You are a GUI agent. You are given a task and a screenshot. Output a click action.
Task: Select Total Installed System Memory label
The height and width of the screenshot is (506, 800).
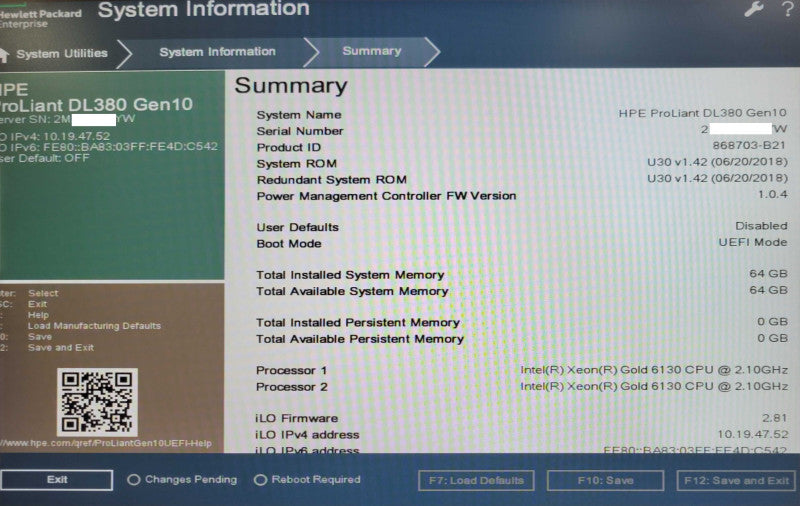pos(350,275)
